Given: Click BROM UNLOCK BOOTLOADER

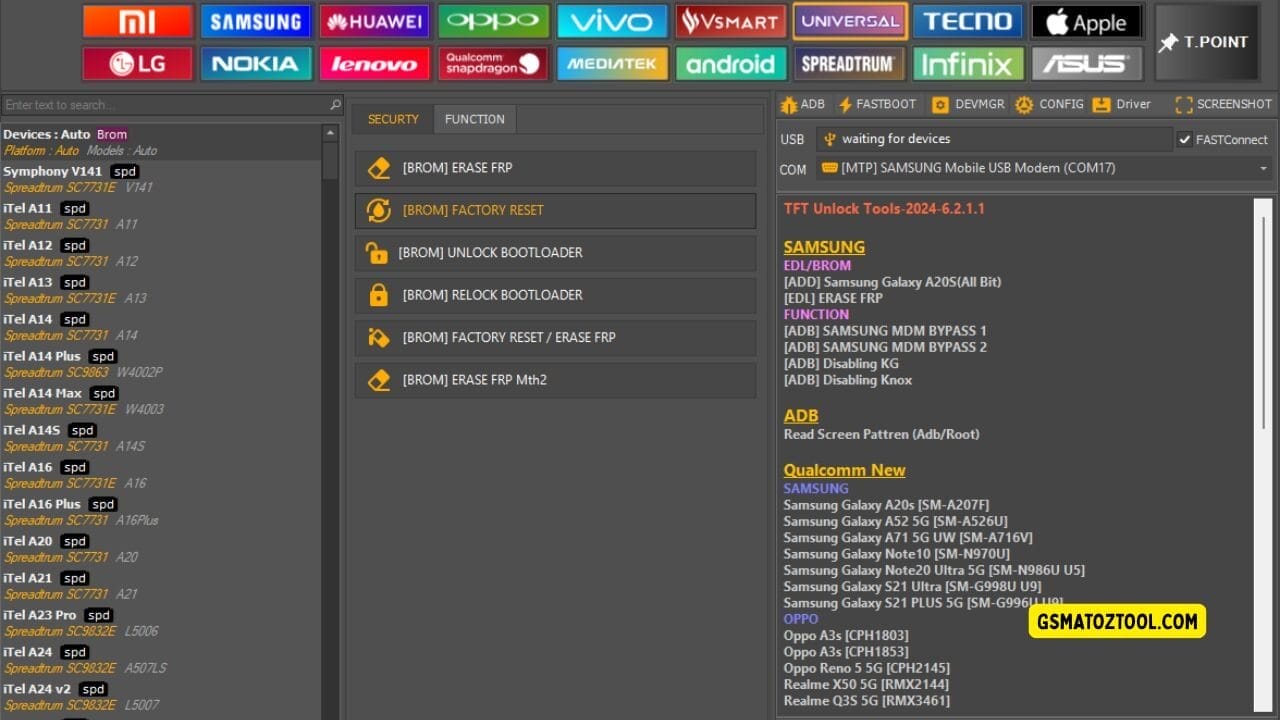Looking at the screenshot, I should [x=555, y=252].
